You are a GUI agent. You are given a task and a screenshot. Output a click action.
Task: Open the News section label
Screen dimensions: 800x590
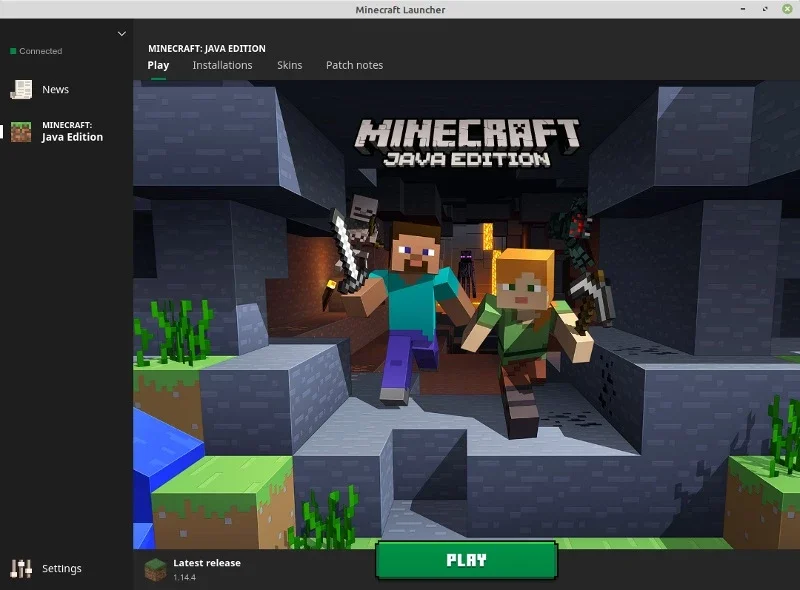point(56,89)
